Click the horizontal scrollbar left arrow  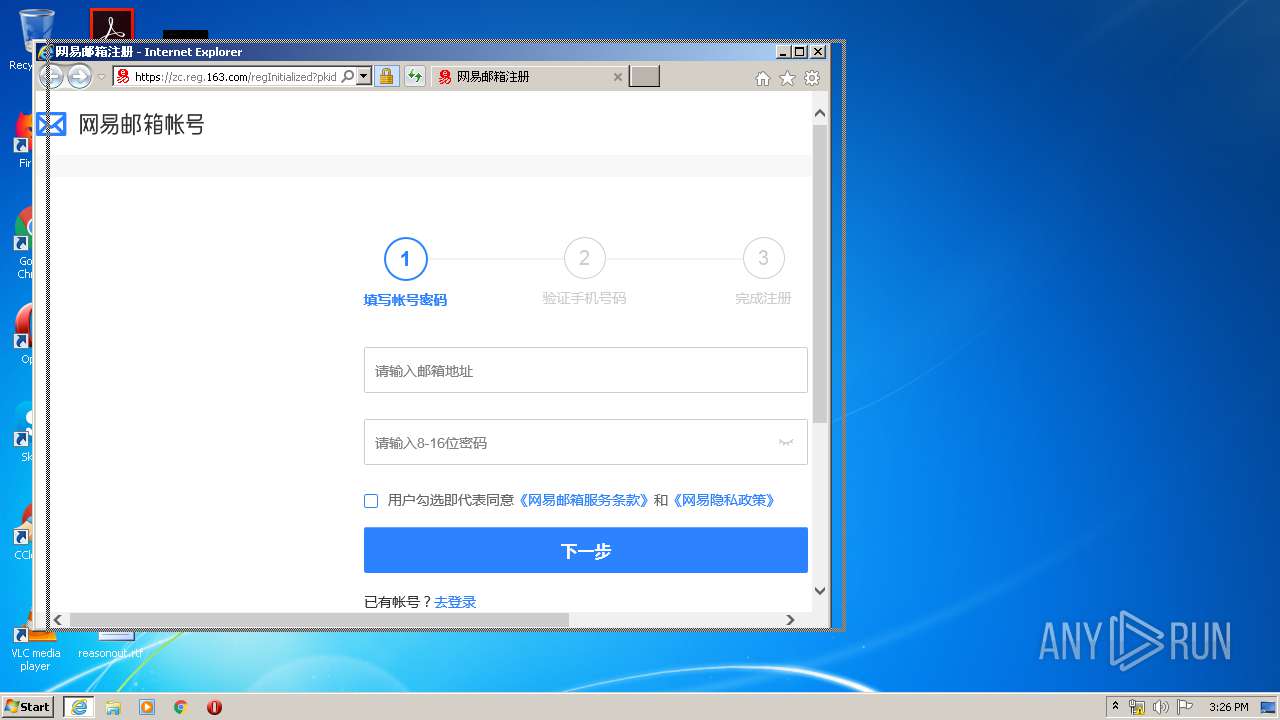coord(58,620)
